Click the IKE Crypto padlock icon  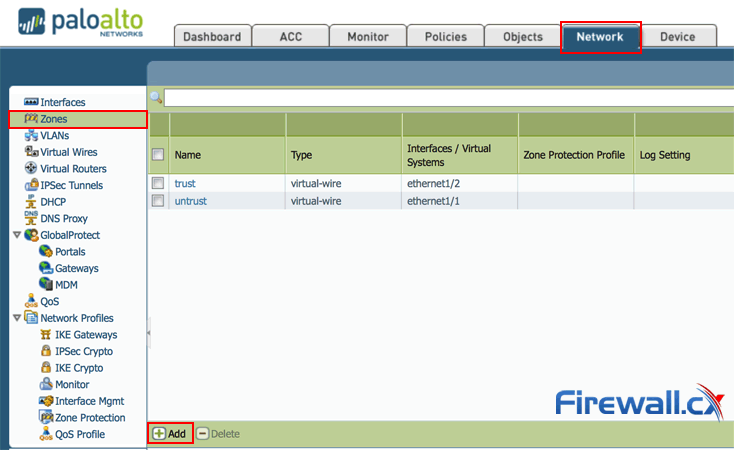[x=46, y=367]
